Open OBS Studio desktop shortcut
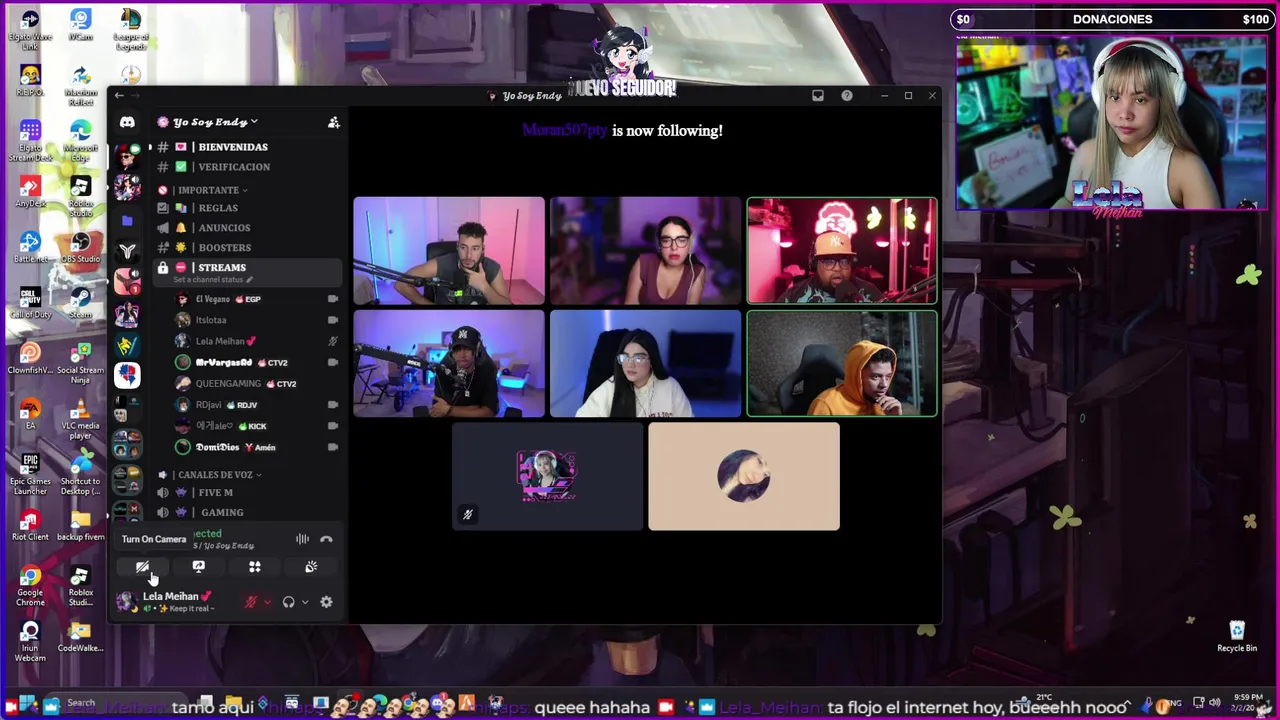This screenshot has height=720, width=1280. click(x=80, y=248)
